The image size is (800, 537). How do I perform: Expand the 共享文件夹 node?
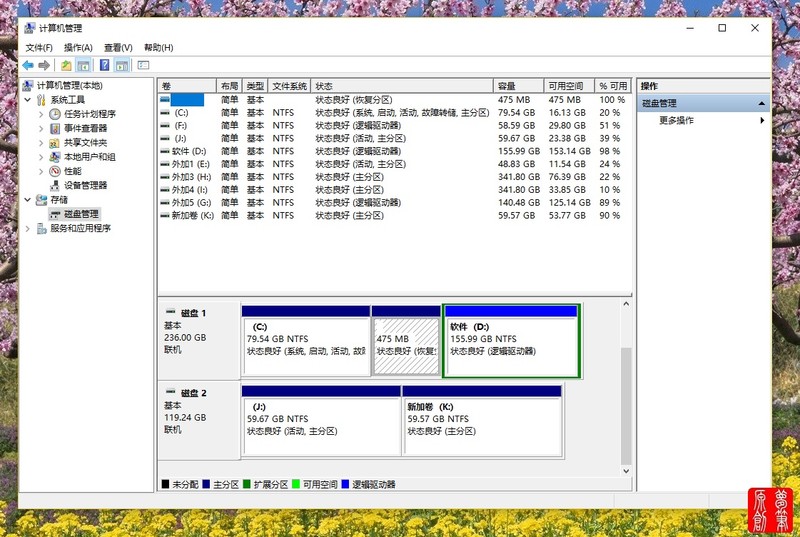[41, 143]
